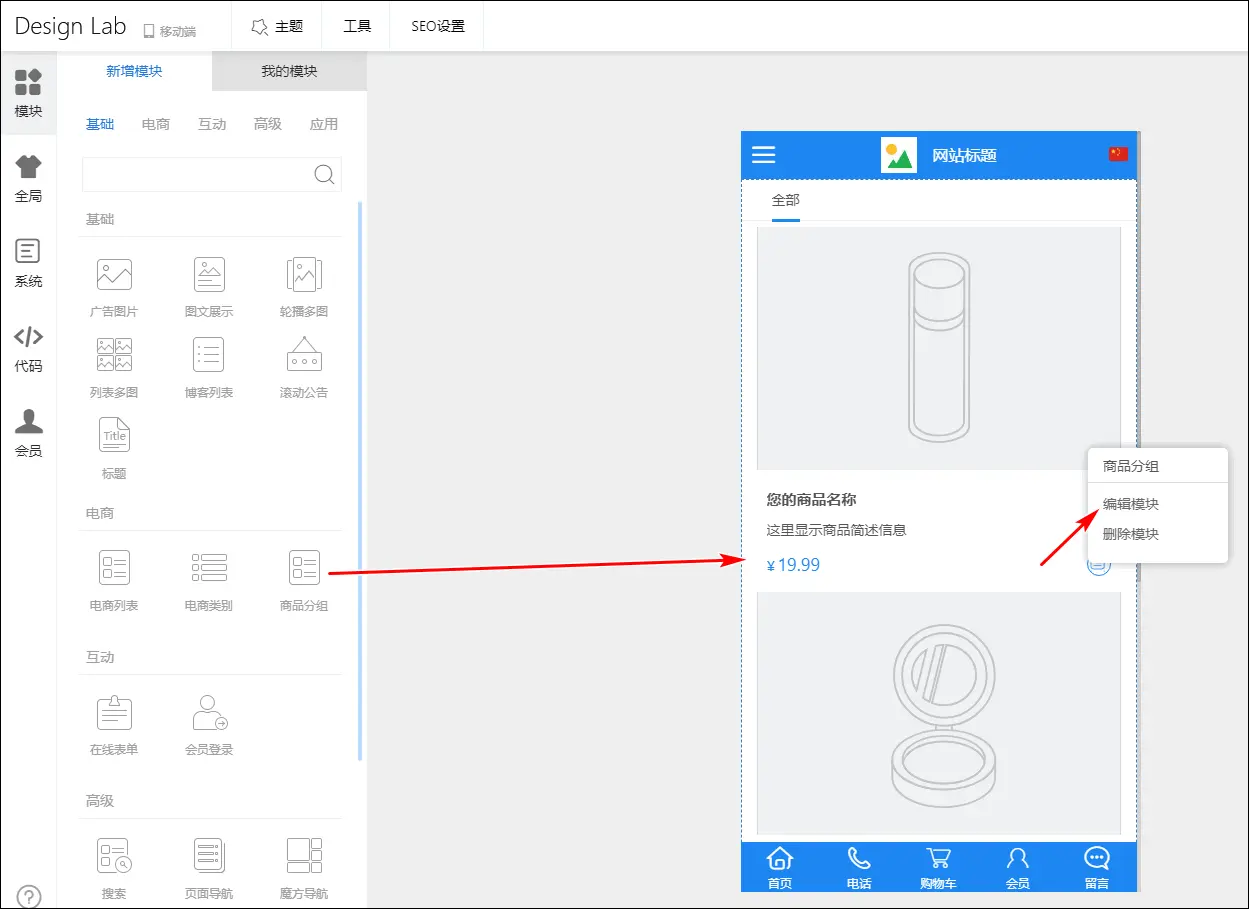
Task: Open the 主题 theme menu
Action: coord(277,26)
